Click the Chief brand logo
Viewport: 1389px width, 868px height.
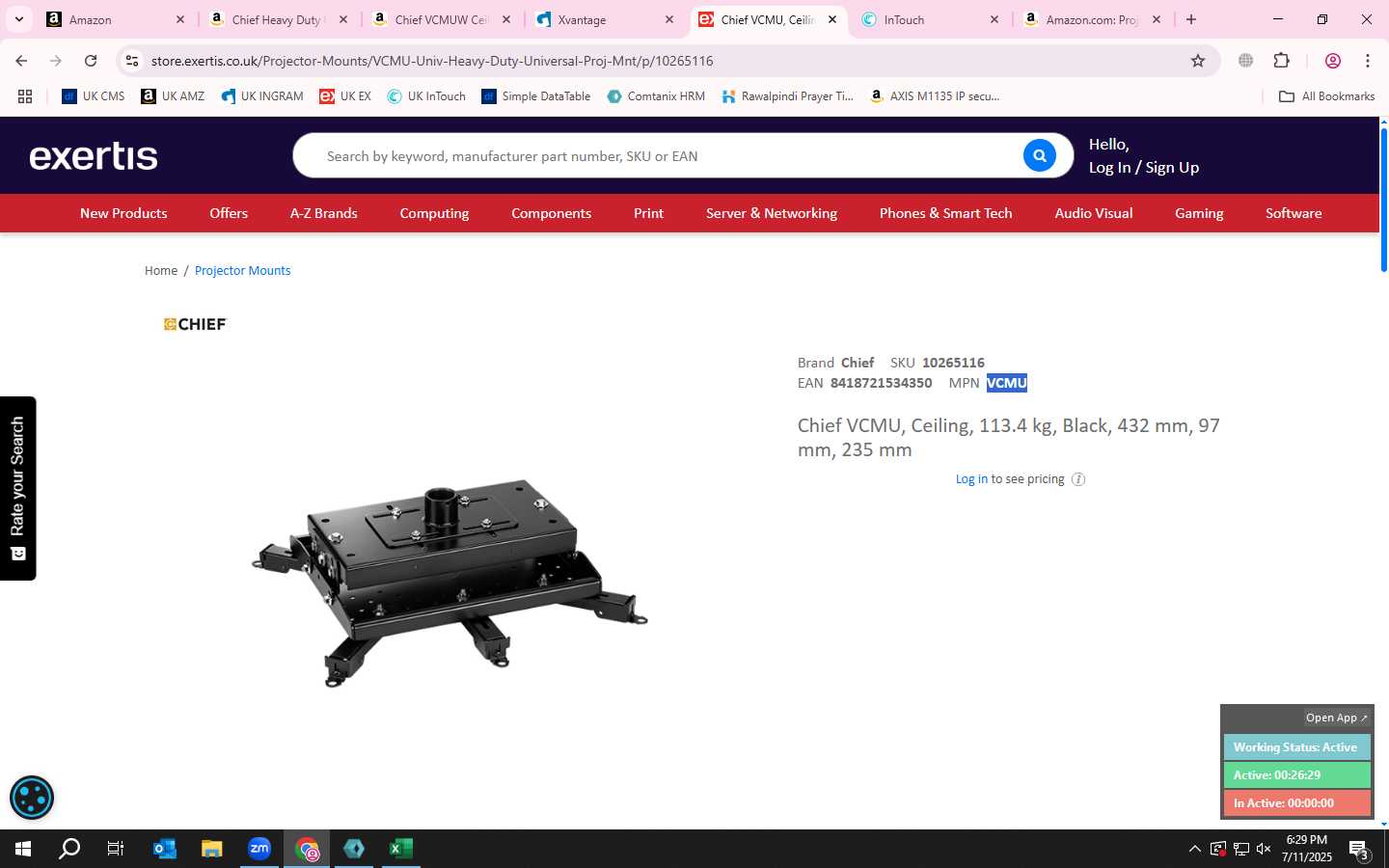click(x=195, y=324)
